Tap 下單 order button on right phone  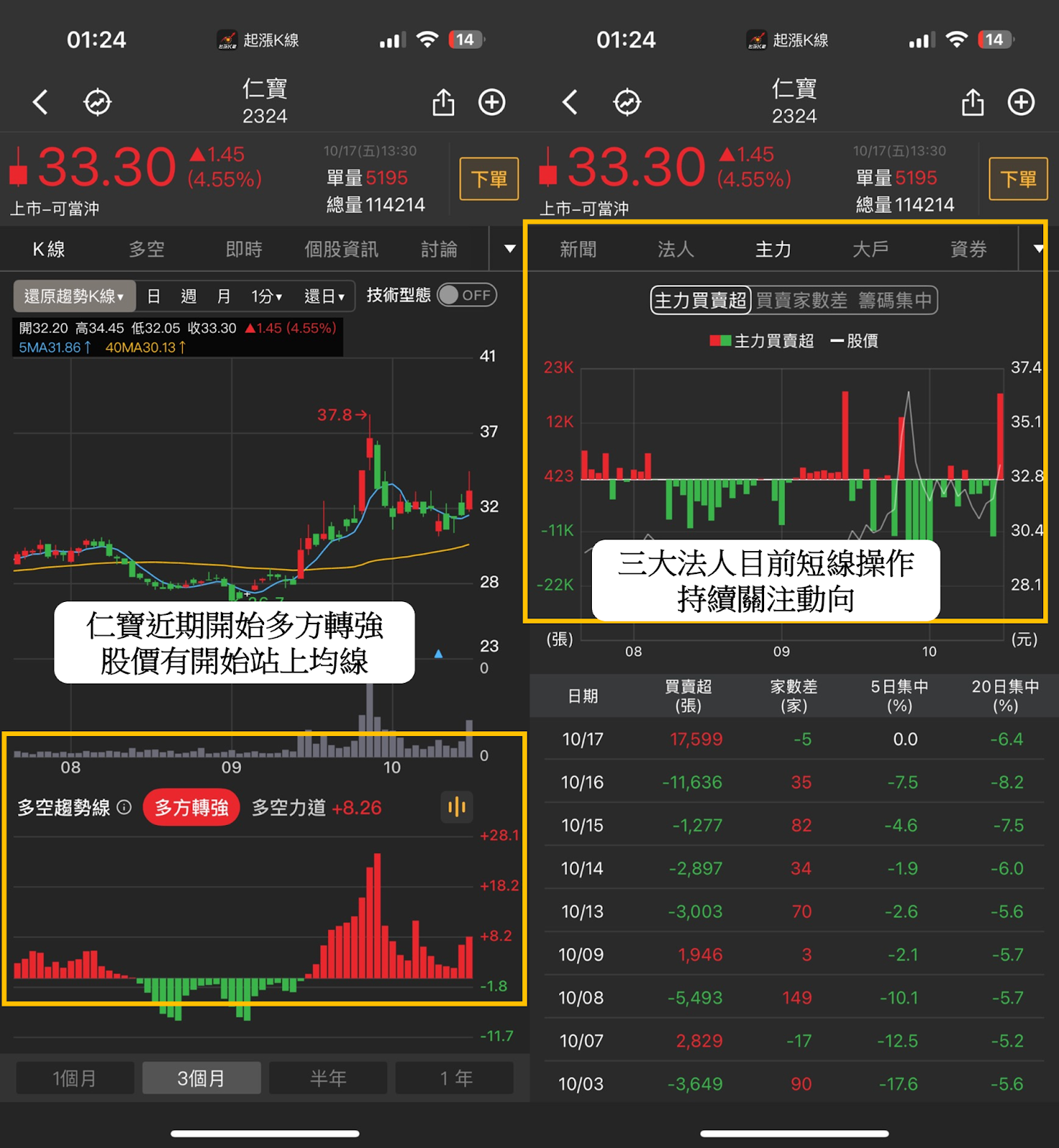(x=1019, y=179)
